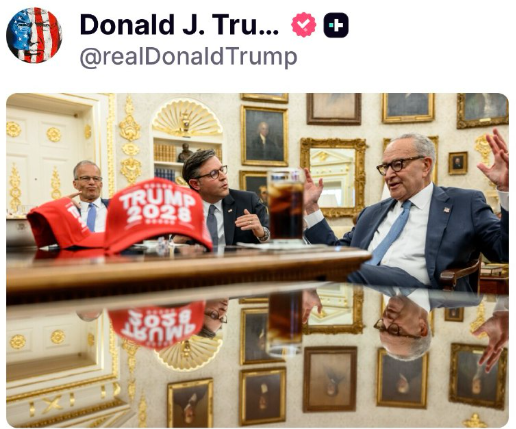The height and width of the screenshot is (429, 516).
Task: Click the tall glass of iced cola
Action: pyautogui.click(x=286, y=205)
